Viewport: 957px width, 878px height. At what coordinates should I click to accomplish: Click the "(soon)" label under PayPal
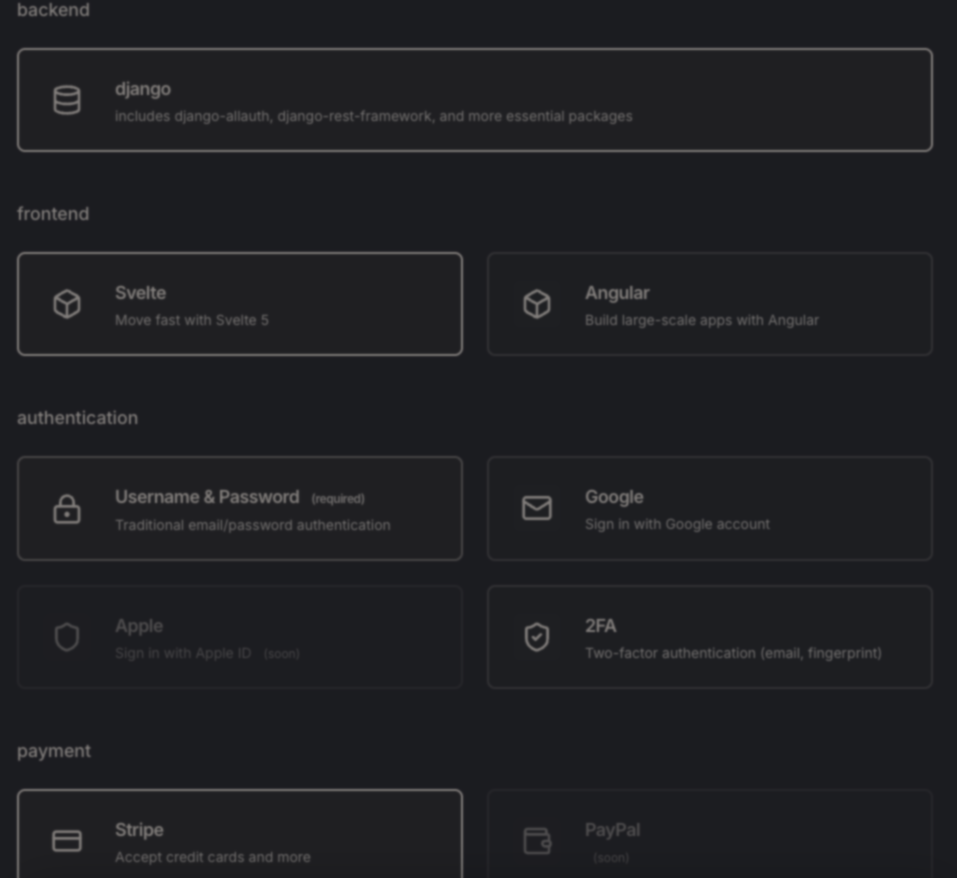click(611, 858)
